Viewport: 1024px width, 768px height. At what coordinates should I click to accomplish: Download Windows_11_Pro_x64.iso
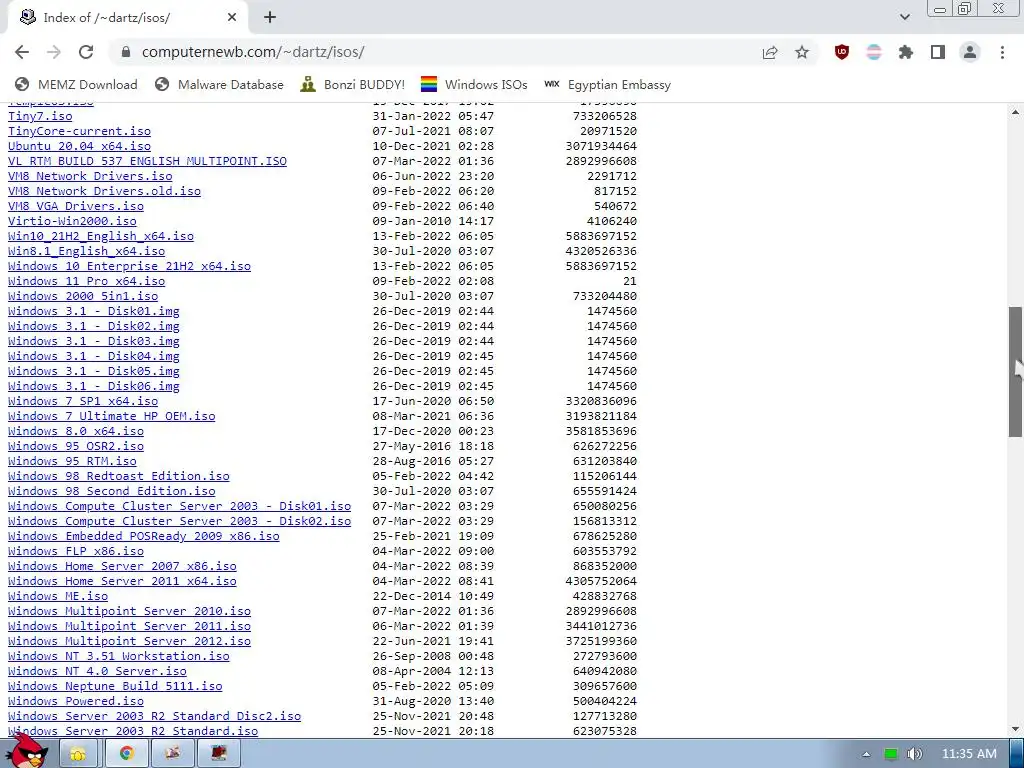(x=86, y=281)
